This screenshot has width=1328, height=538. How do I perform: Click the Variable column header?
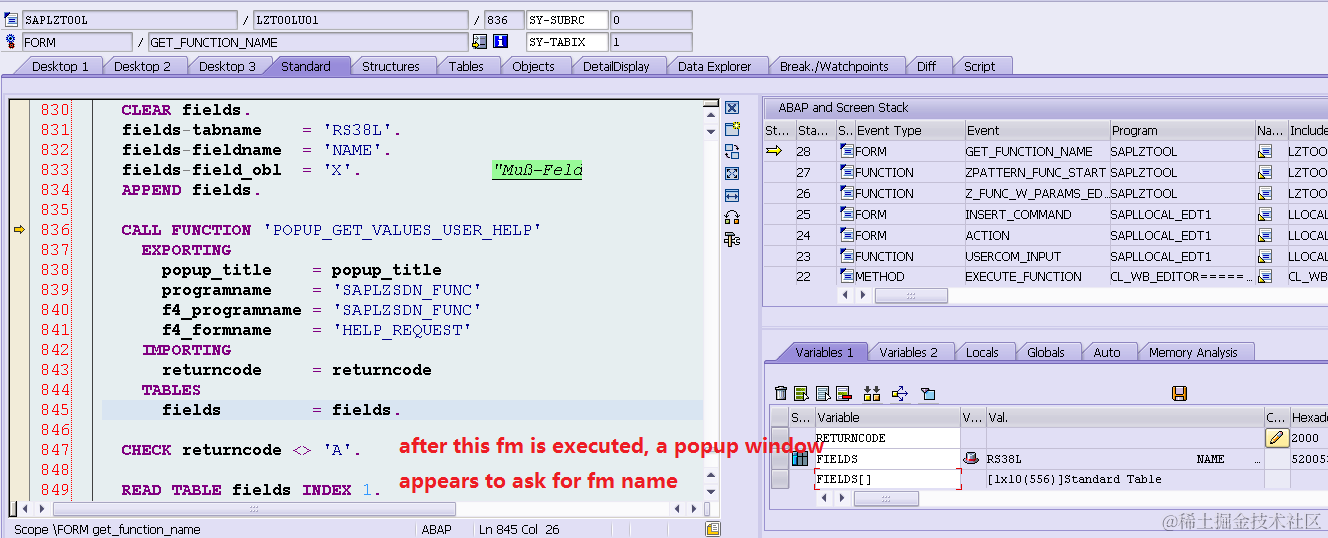887,417
